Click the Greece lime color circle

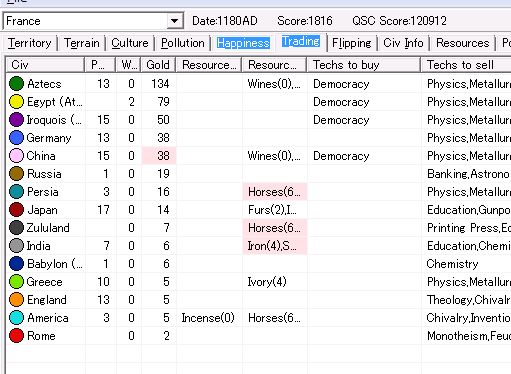[16, 282]
